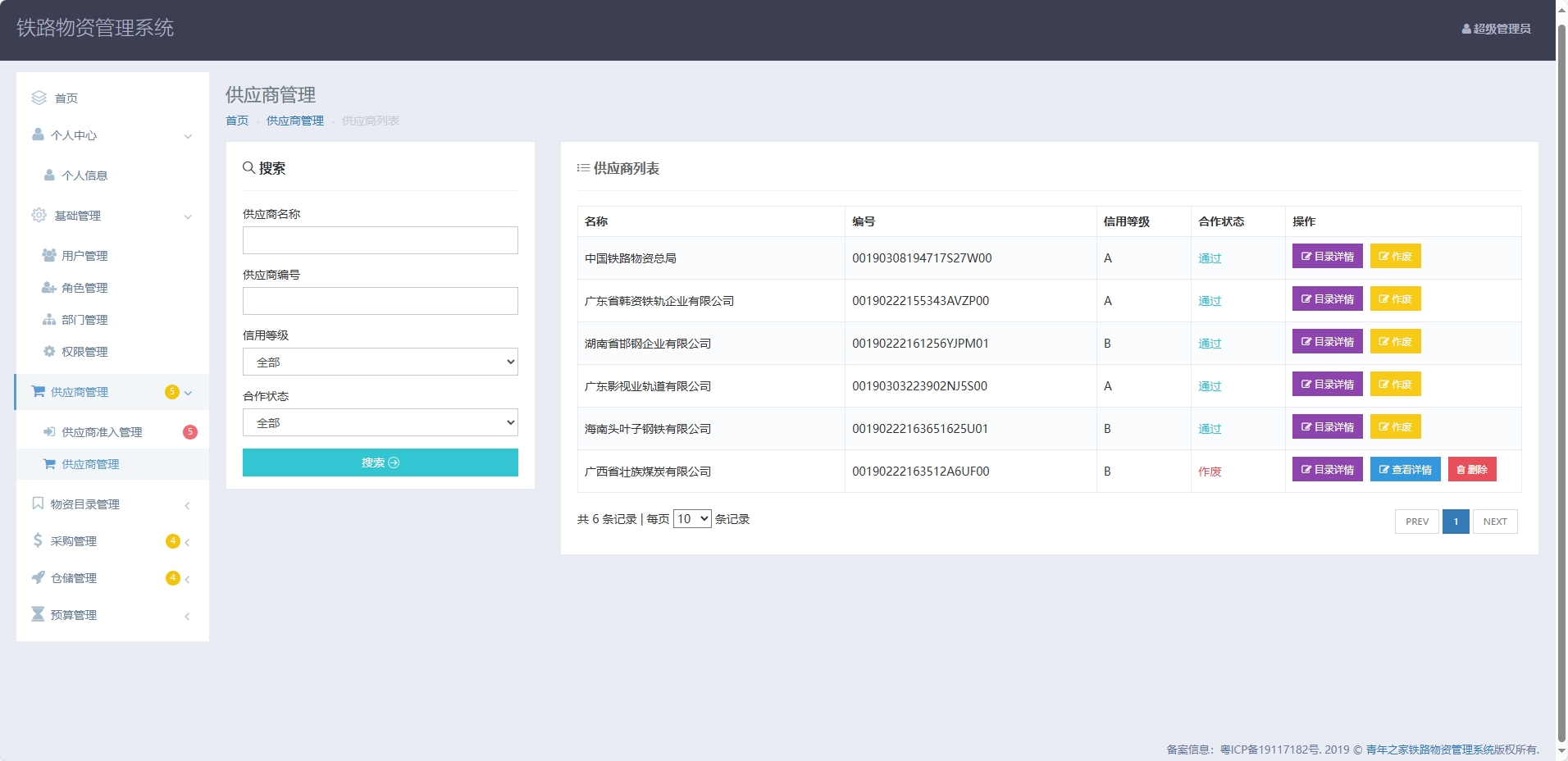The height and width of the screenshot is (761, 1568).
Task: Open the 合作状态 dropdown
Action: coord(380,422)
